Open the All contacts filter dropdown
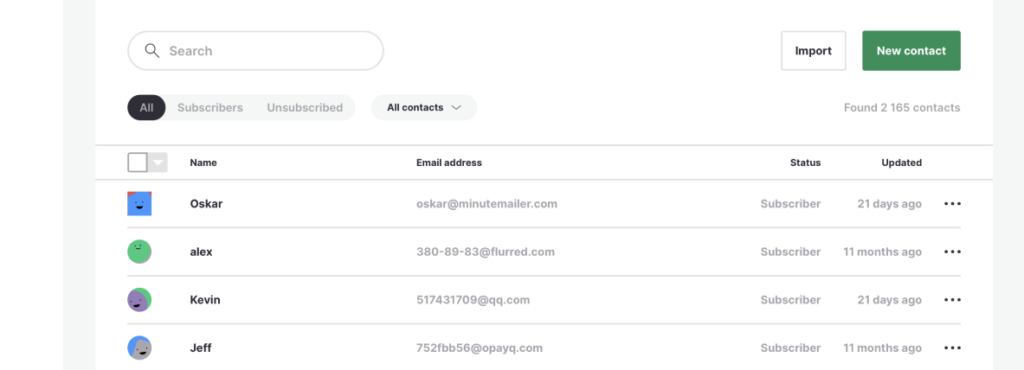This screenshot has height=370, width=1024. pyautogui.click(x=424, y=108)
